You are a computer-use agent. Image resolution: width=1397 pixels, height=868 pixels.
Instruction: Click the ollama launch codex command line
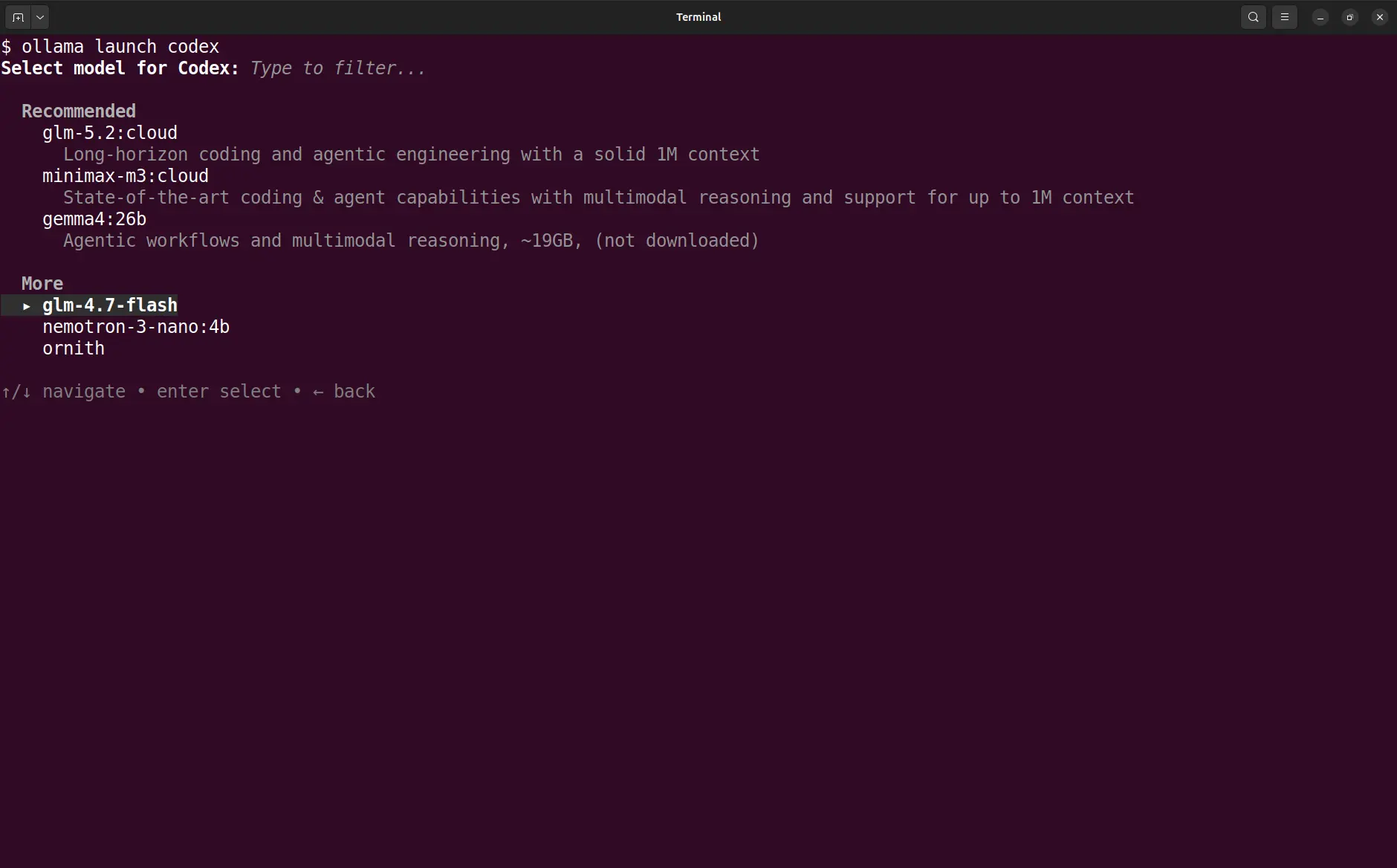(x=110, y=47)
